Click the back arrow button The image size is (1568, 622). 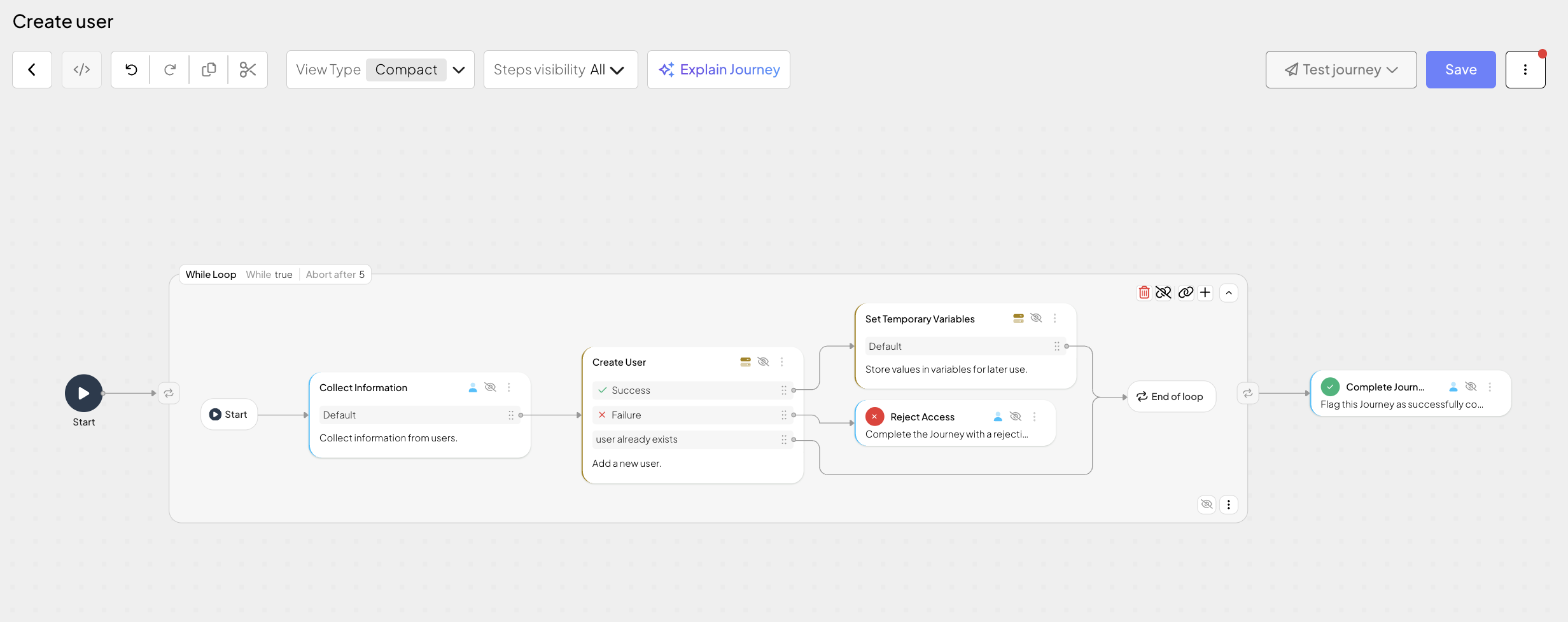tap(32, 69)
